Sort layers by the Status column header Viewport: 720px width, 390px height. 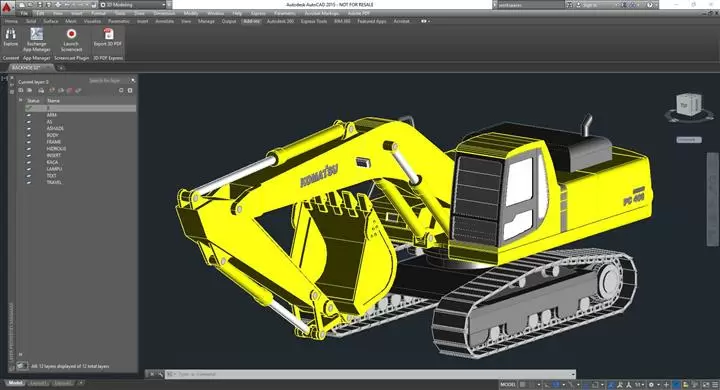click(33, 100)
